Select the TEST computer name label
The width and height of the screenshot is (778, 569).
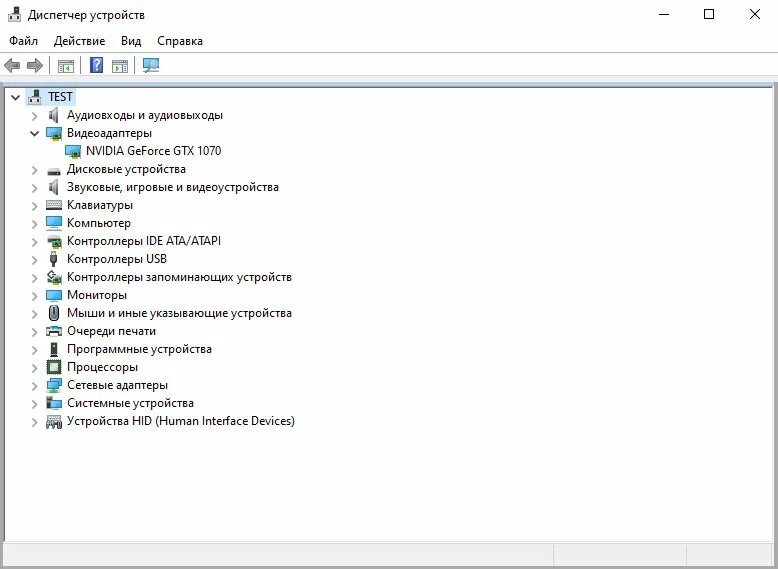[60, 97]
